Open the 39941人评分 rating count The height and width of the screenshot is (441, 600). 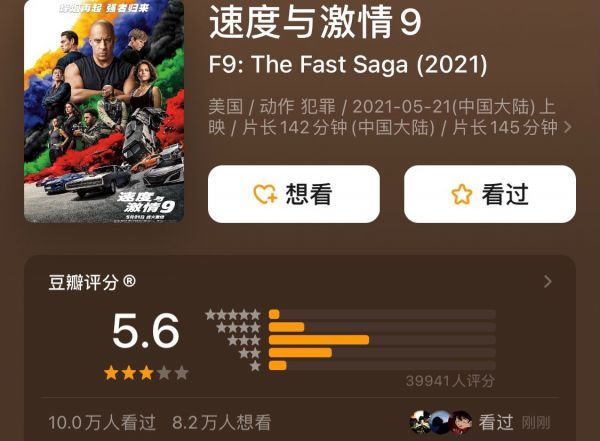pos(450,381)
